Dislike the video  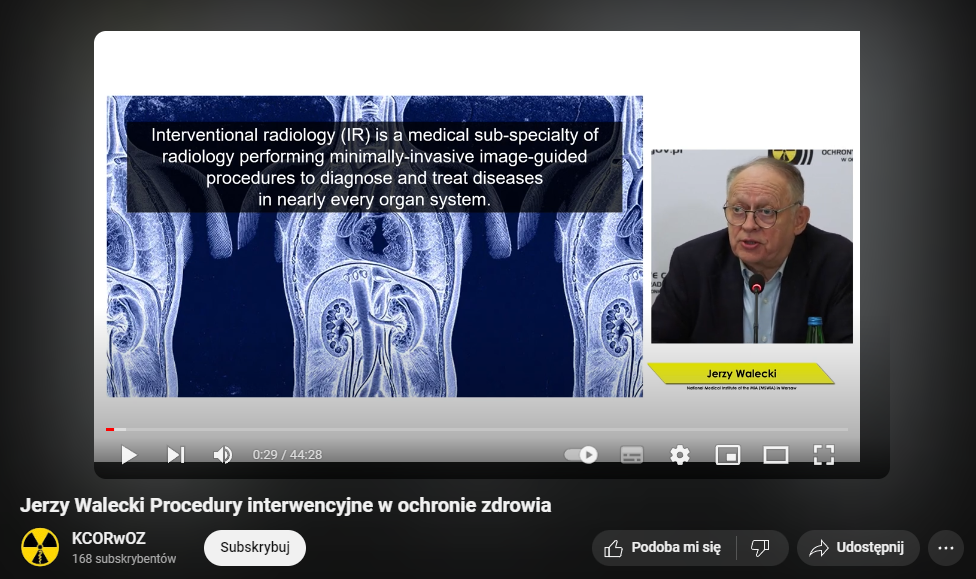762,548
